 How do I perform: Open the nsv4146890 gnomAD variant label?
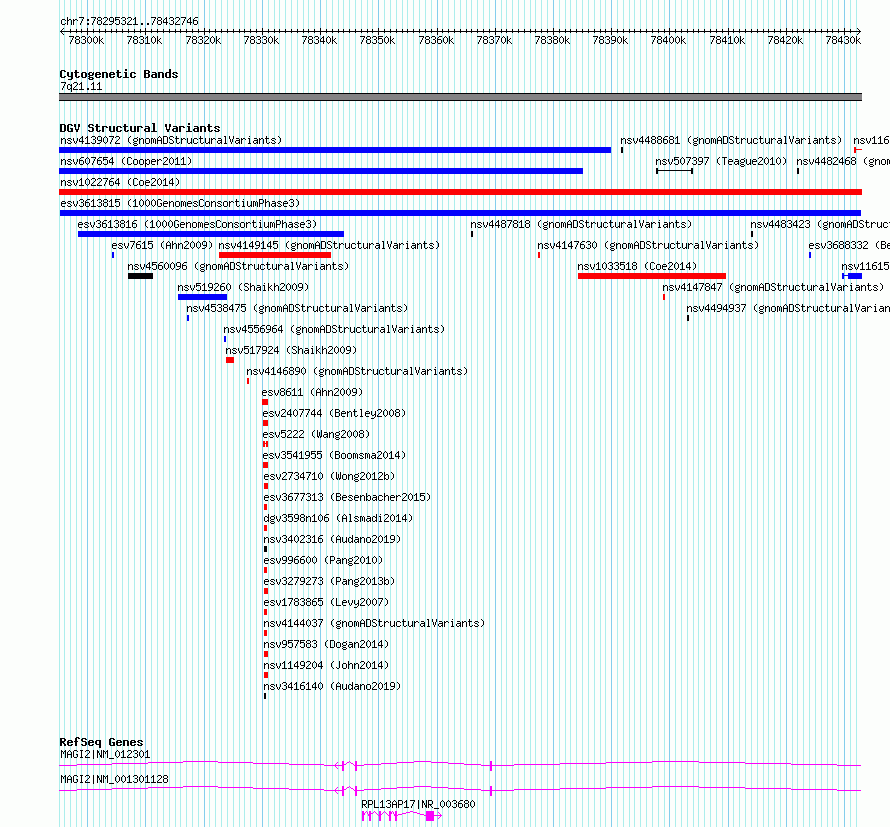tap(358, 371)
